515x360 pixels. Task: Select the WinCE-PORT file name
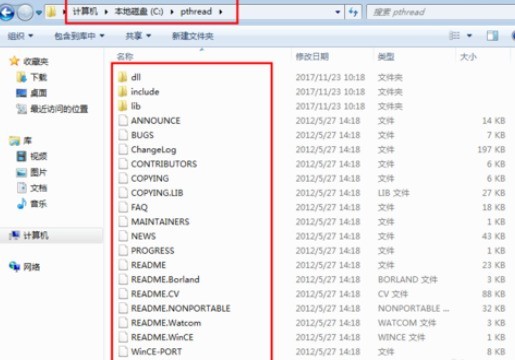click(156, 351)
